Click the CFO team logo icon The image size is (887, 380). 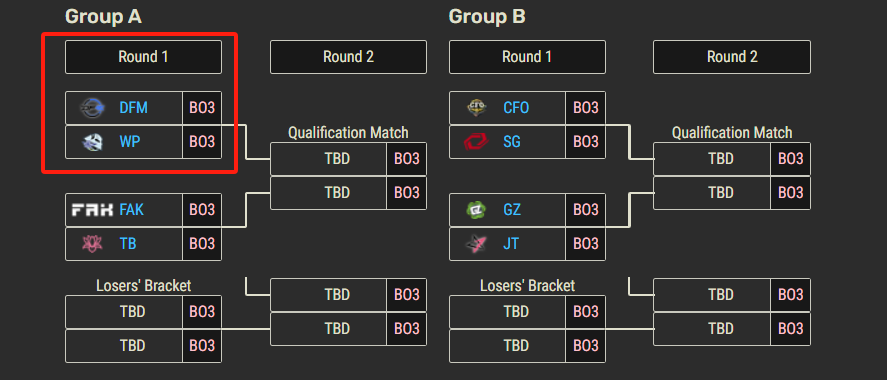tap(476, 107)
